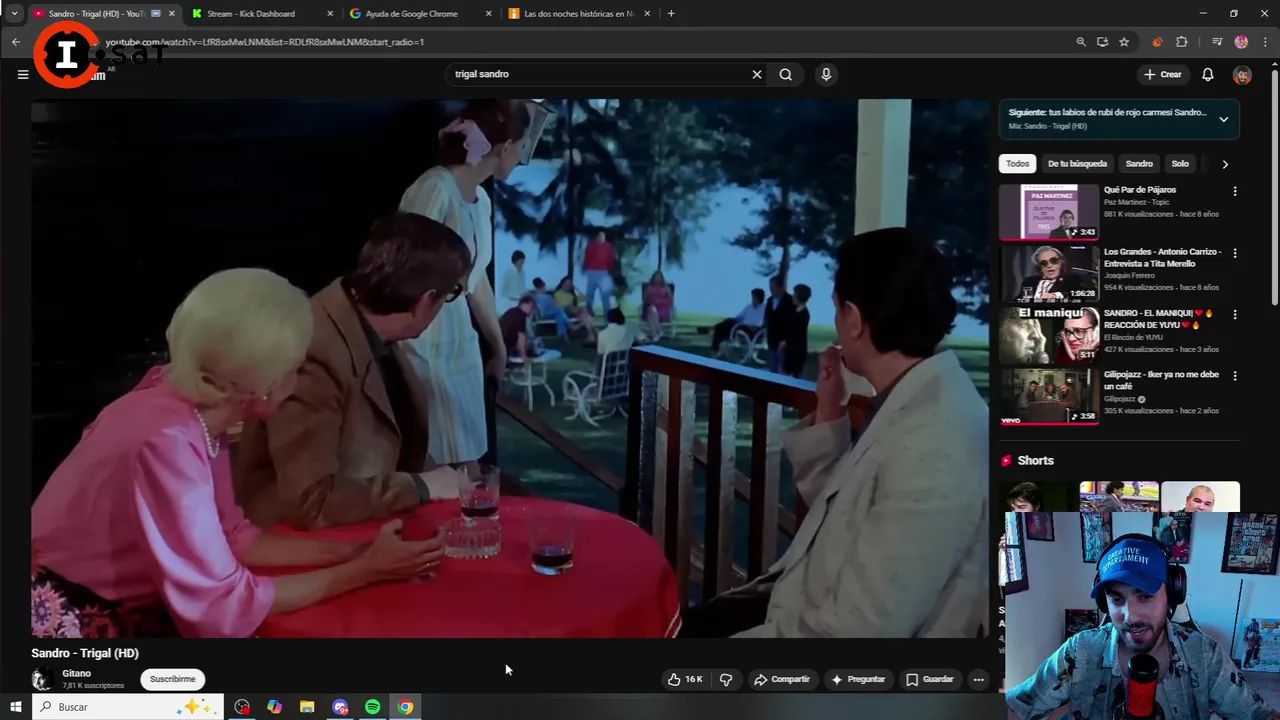Open new browser tab with plus

coord(671,14)
